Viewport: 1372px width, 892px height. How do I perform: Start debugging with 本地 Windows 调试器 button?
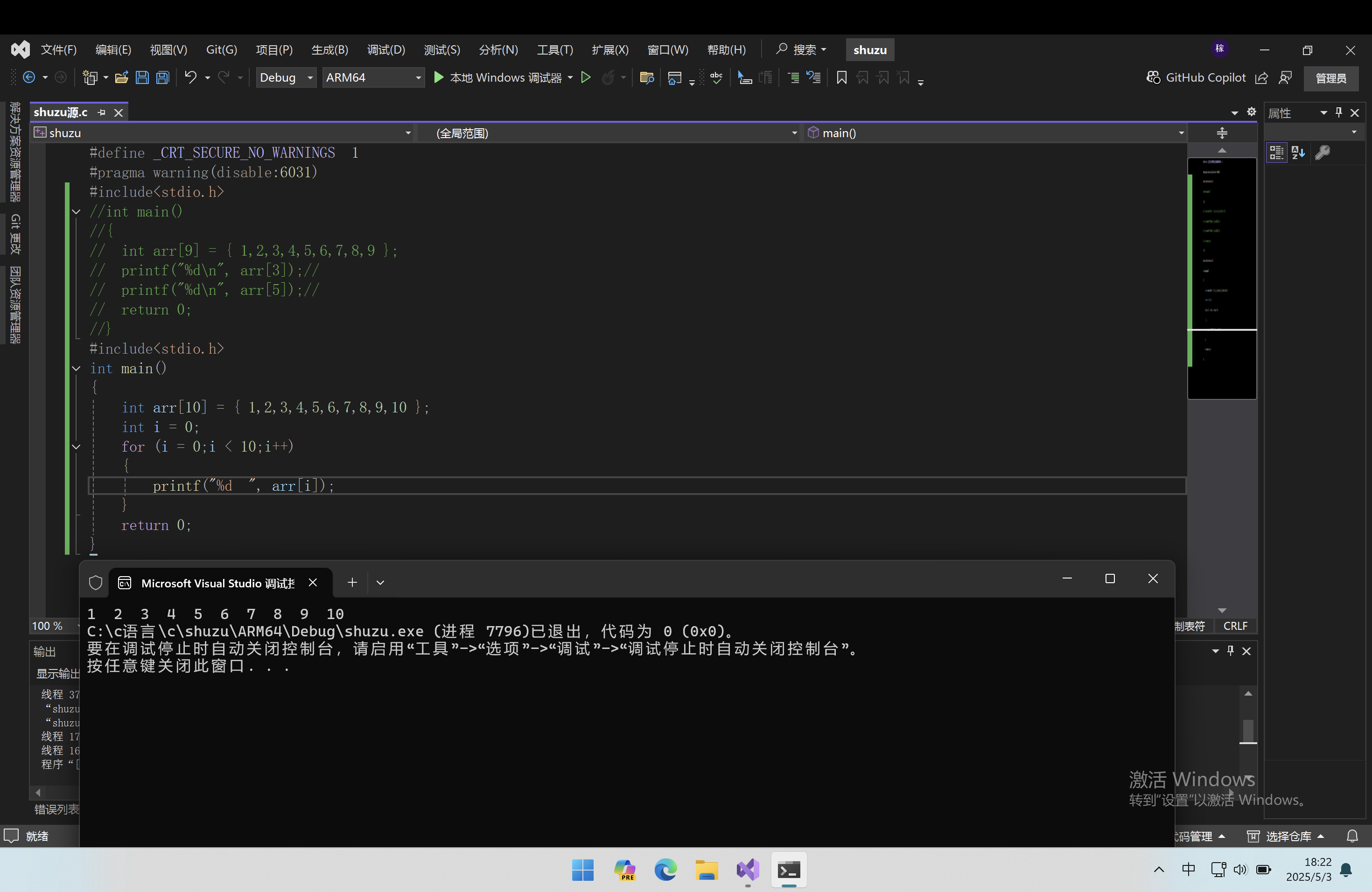point(497,77)
